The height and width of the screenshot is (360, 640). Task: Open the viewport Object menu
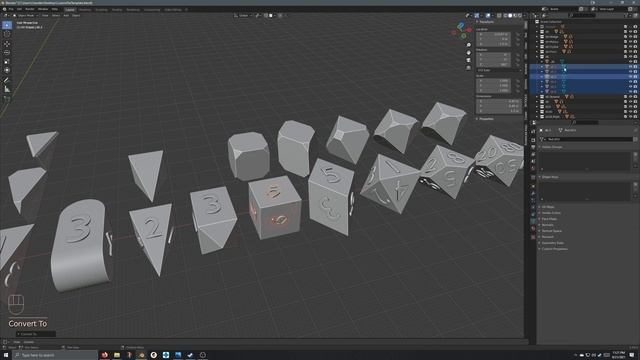tap(76, 16)
